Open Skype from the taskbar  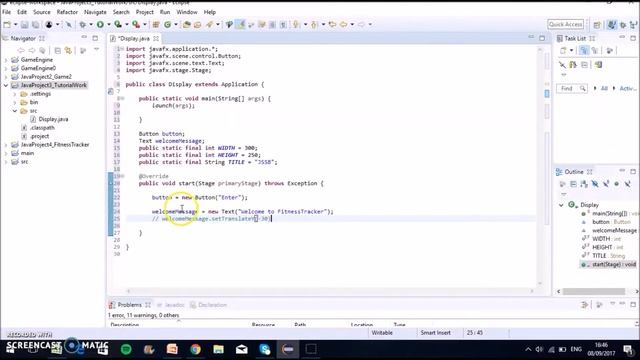click(x=264, y=349)
